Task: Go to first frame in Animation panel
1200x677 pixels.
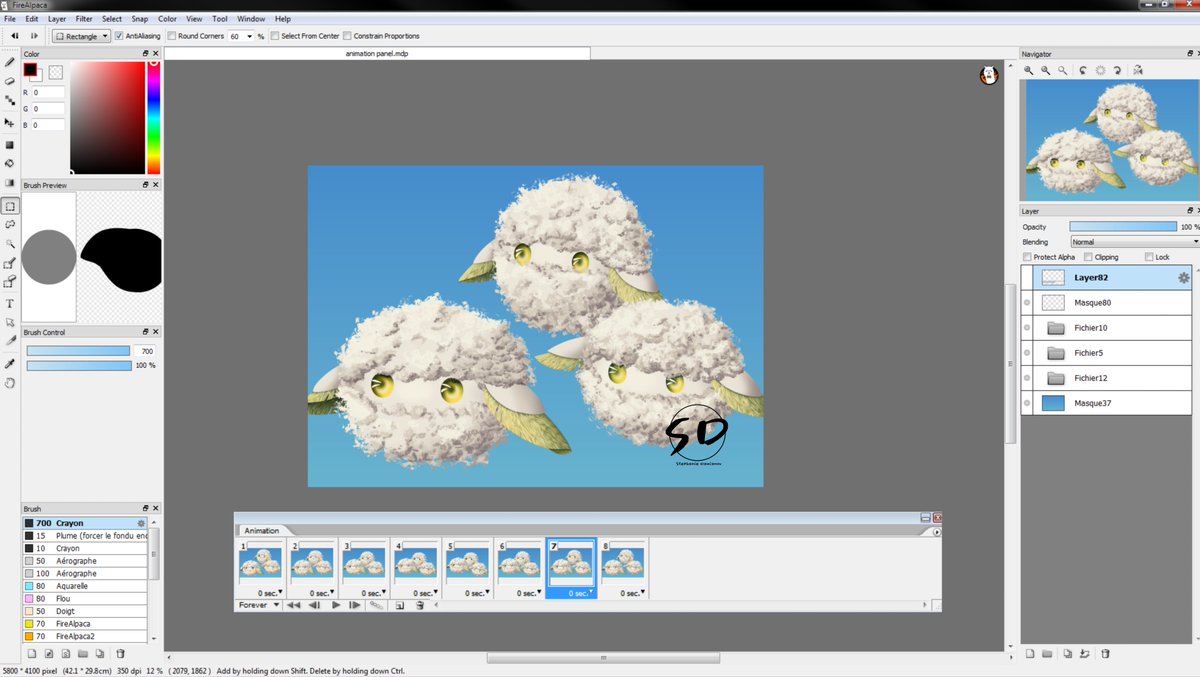Action: click(294, 605)
